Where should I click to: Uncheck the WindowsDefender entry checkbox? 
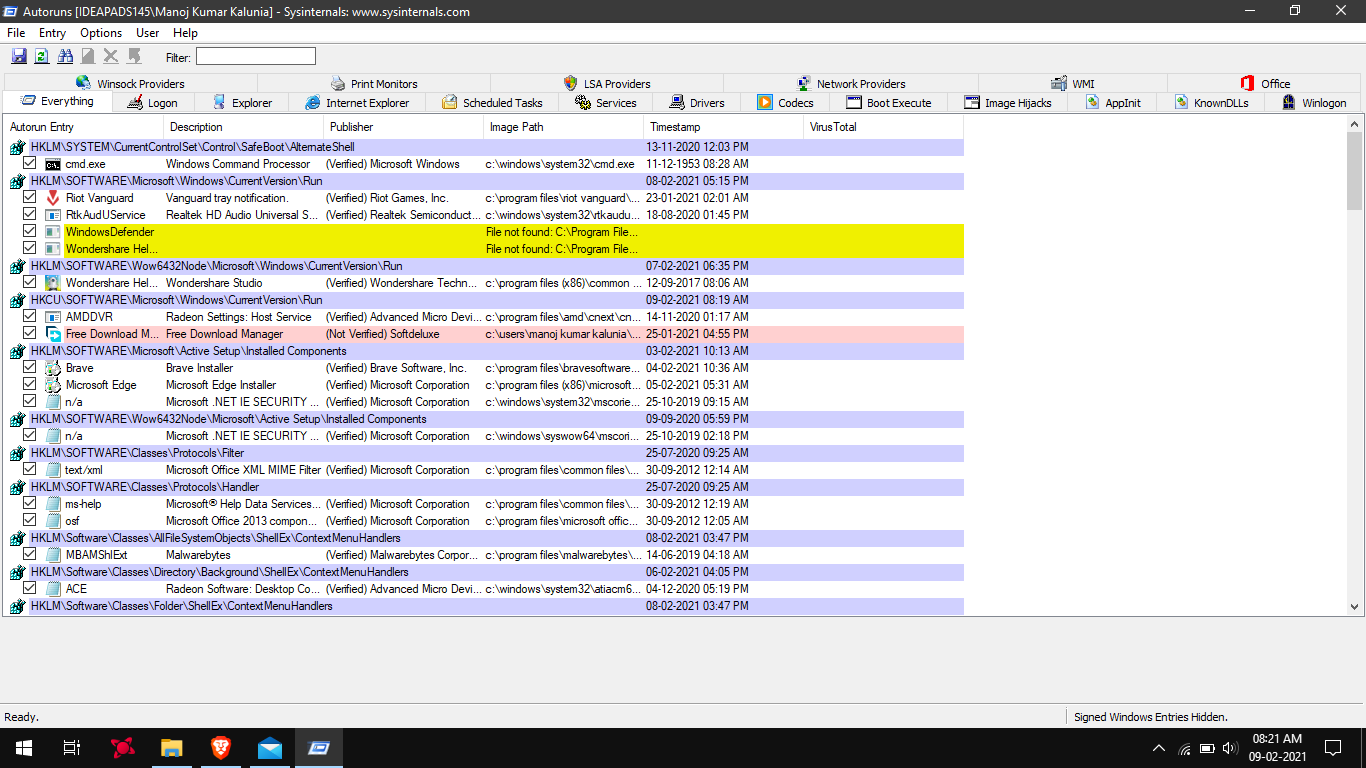coord(30,232)
